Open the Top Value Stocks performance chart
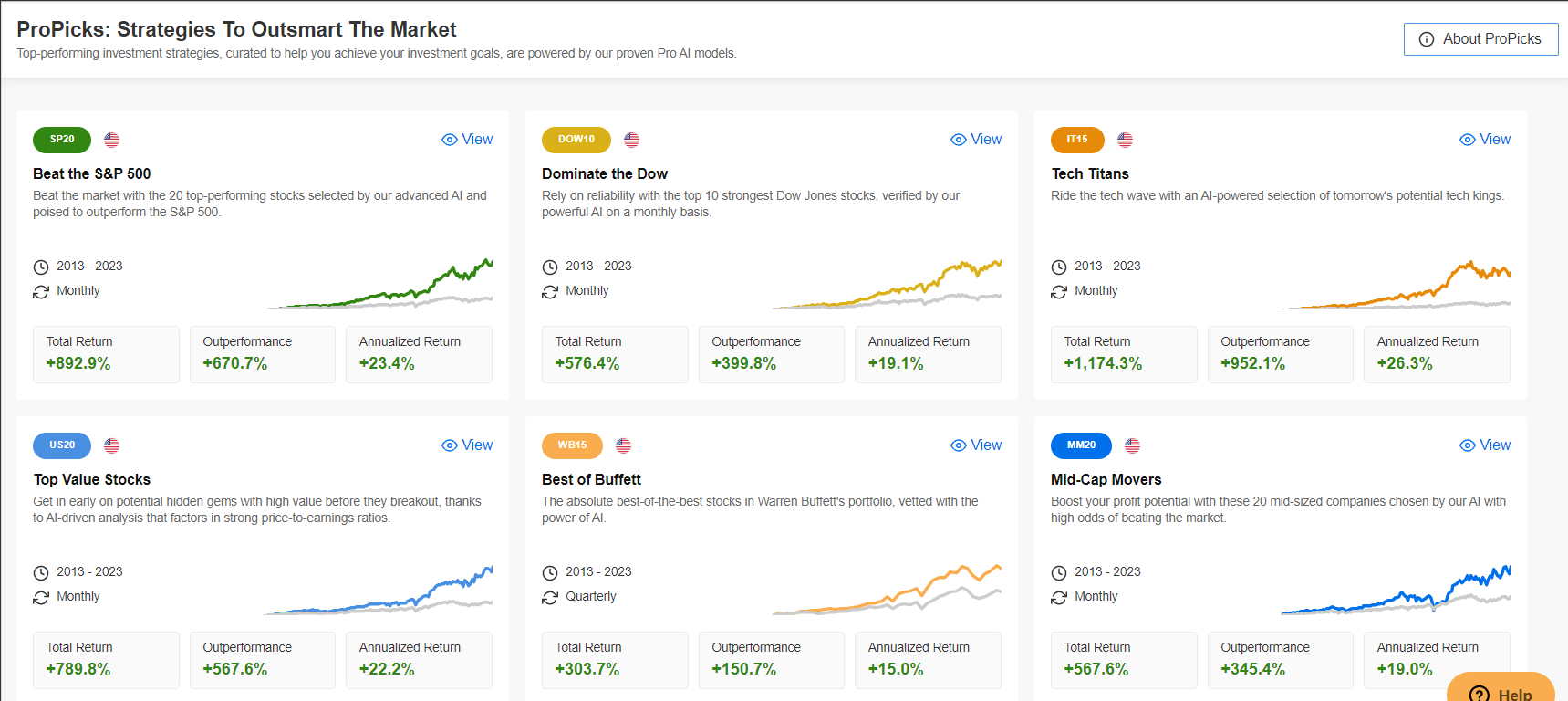1568x701 pixels. (x=378, y=590)
